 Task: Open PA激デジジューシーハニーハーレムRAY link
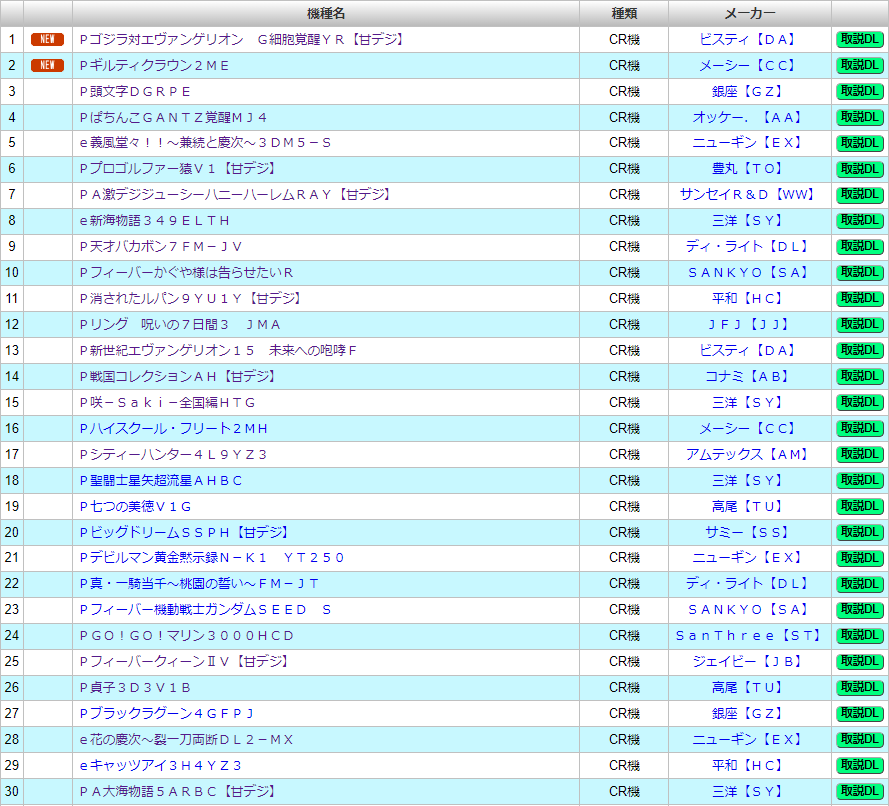[x=236, y=194]
